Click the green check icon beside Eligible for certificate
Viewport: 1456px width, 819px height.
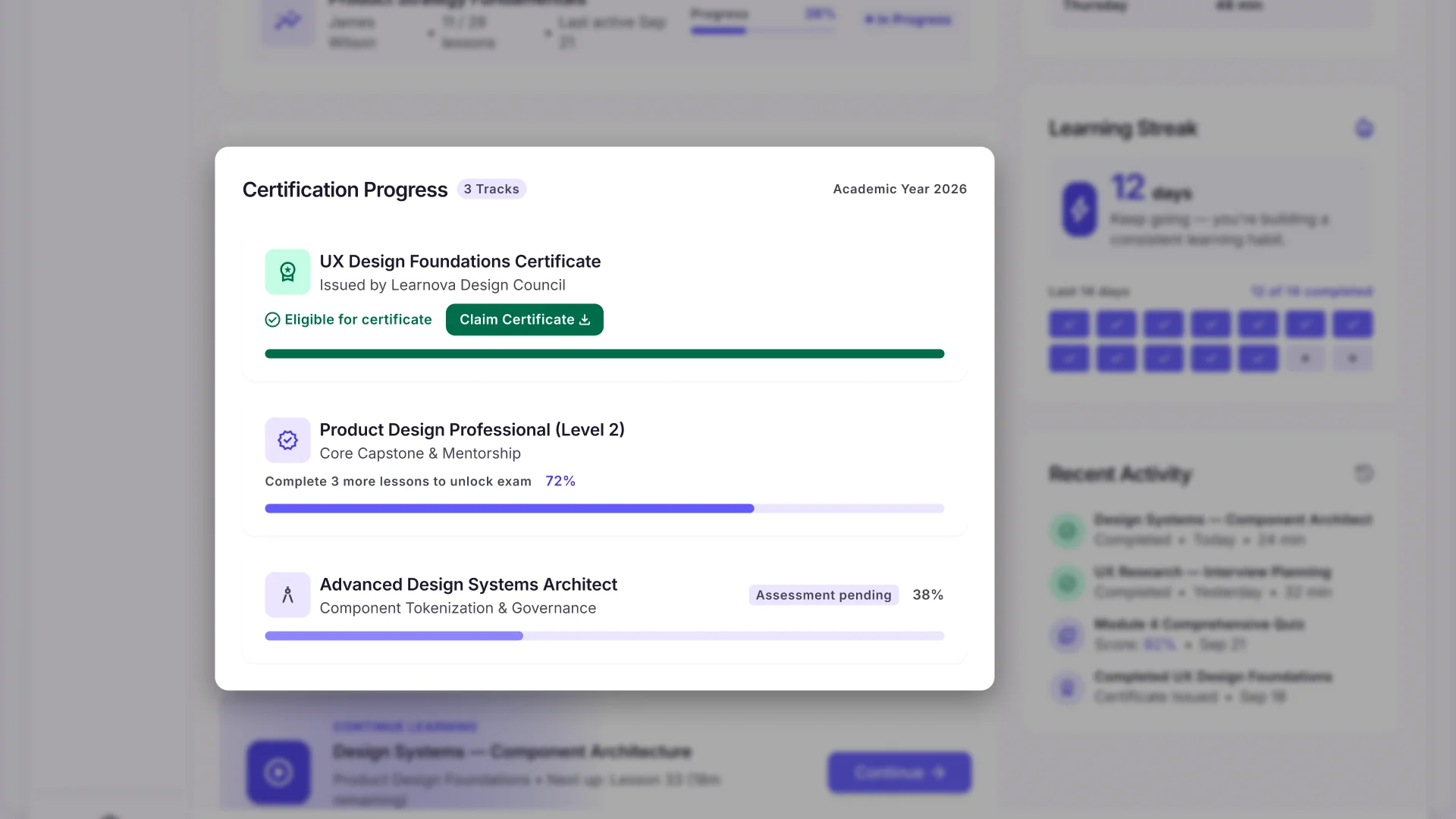coord(272,320)
